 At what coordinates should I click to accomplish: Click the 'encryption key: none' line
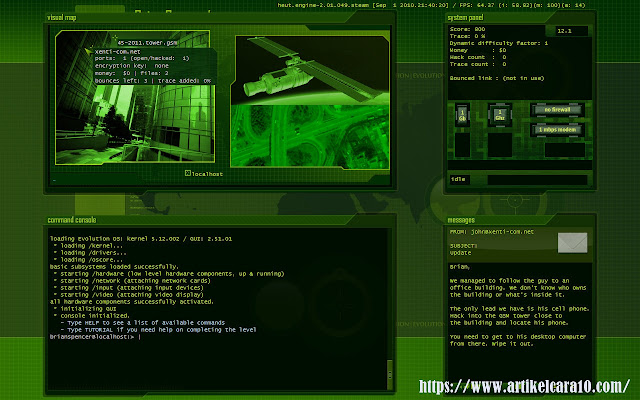pos(131,66)
